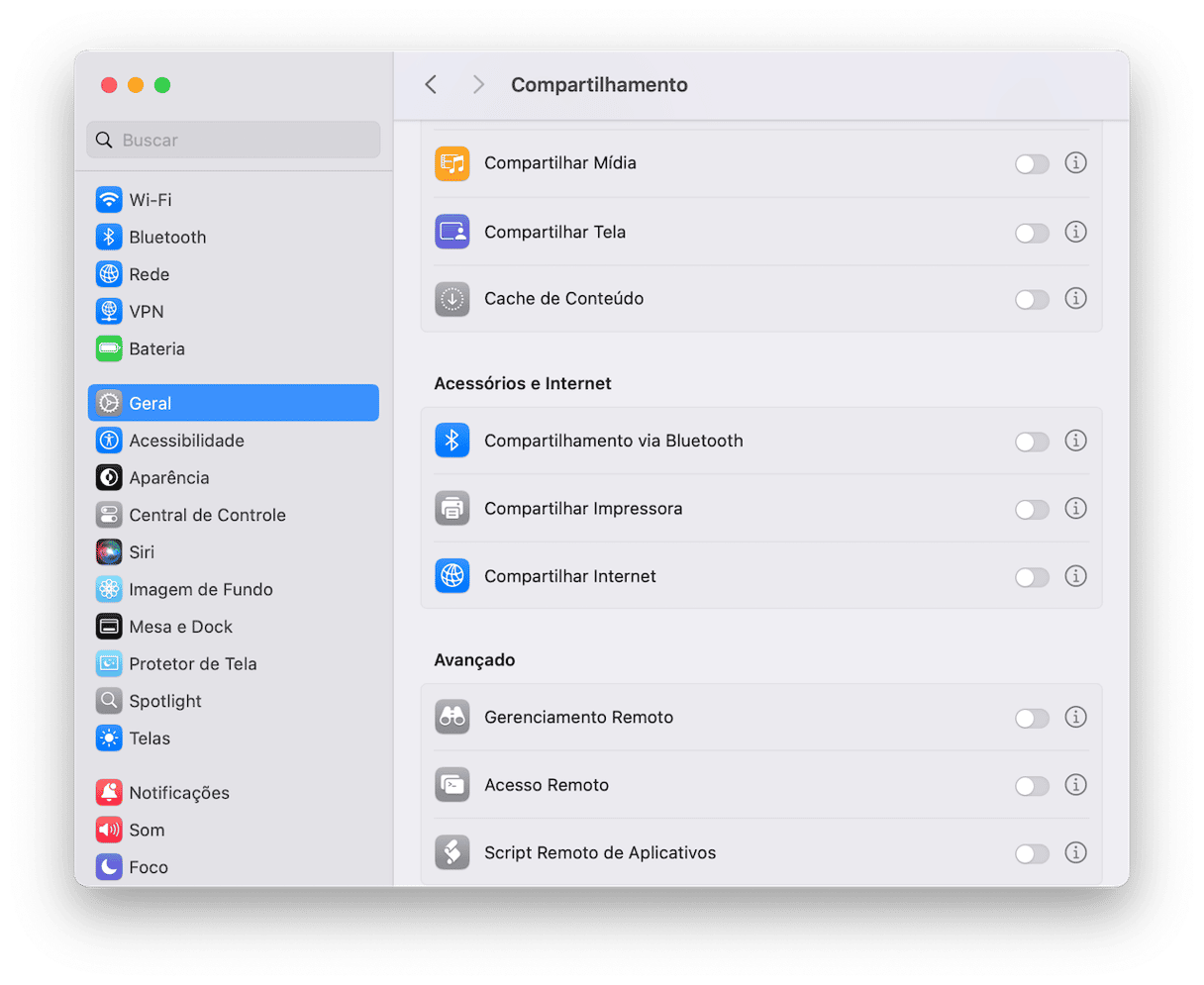Click the Gerenciamento Remoto binoculars icon
Viewport: 1204px width, 985px height.
pyautogui.click(x=452, y=717)
